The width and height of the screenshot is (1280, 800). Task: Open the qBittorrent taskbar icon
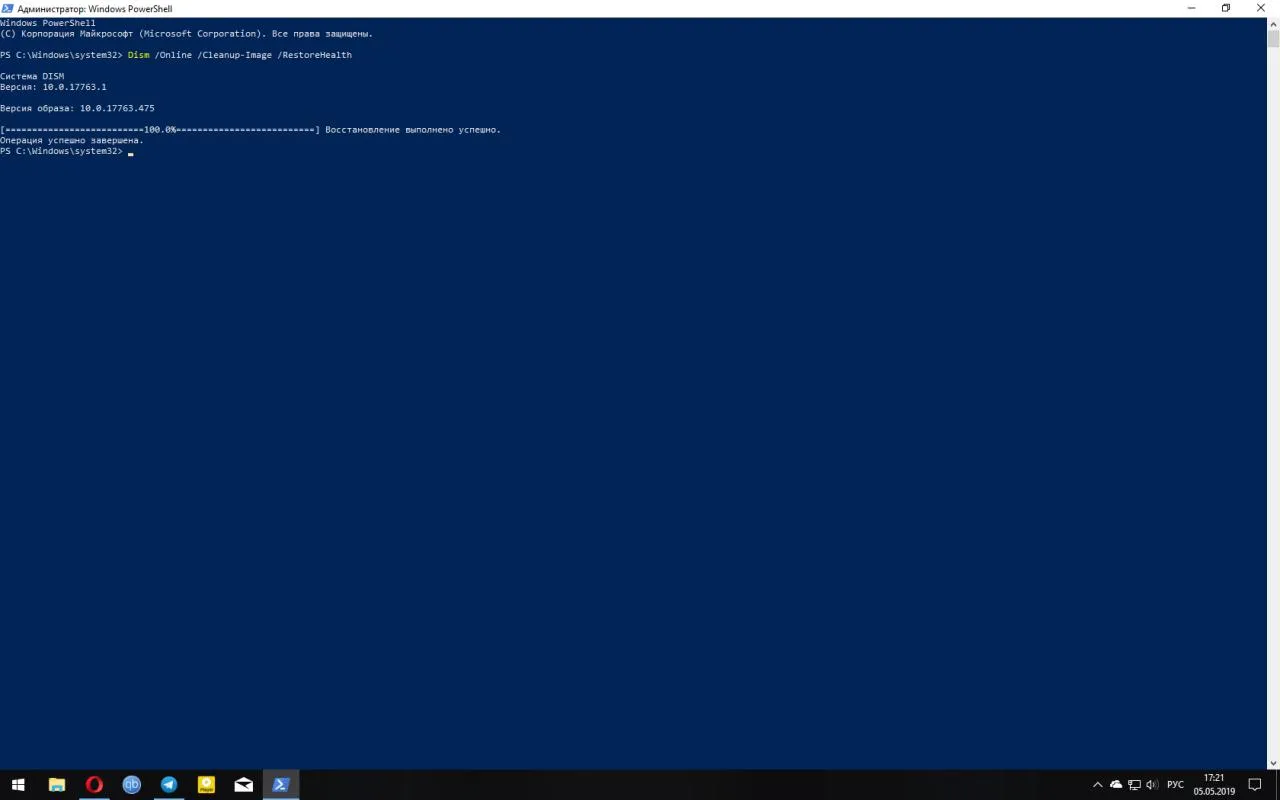131,785
